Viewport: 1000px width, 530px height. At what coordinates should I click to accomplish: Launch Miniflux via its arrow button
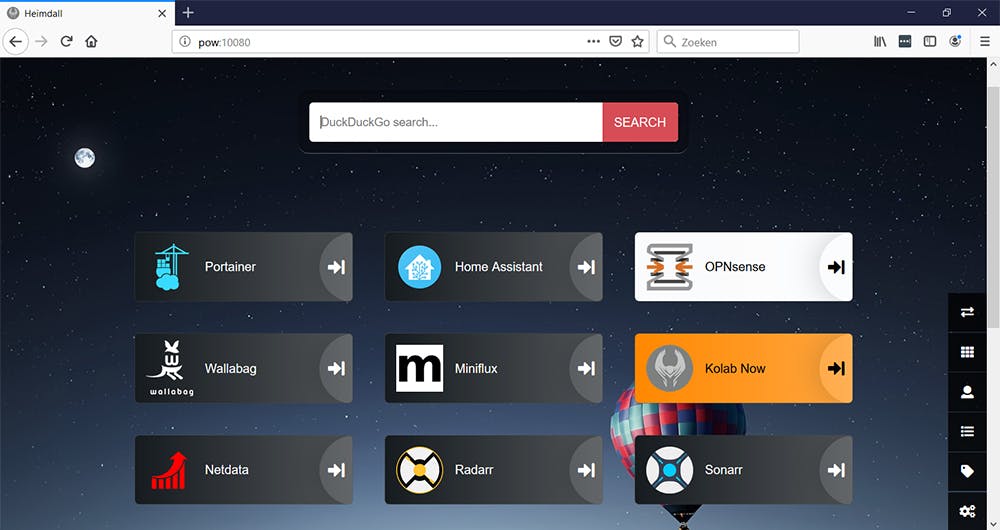[x=586, y=368]
